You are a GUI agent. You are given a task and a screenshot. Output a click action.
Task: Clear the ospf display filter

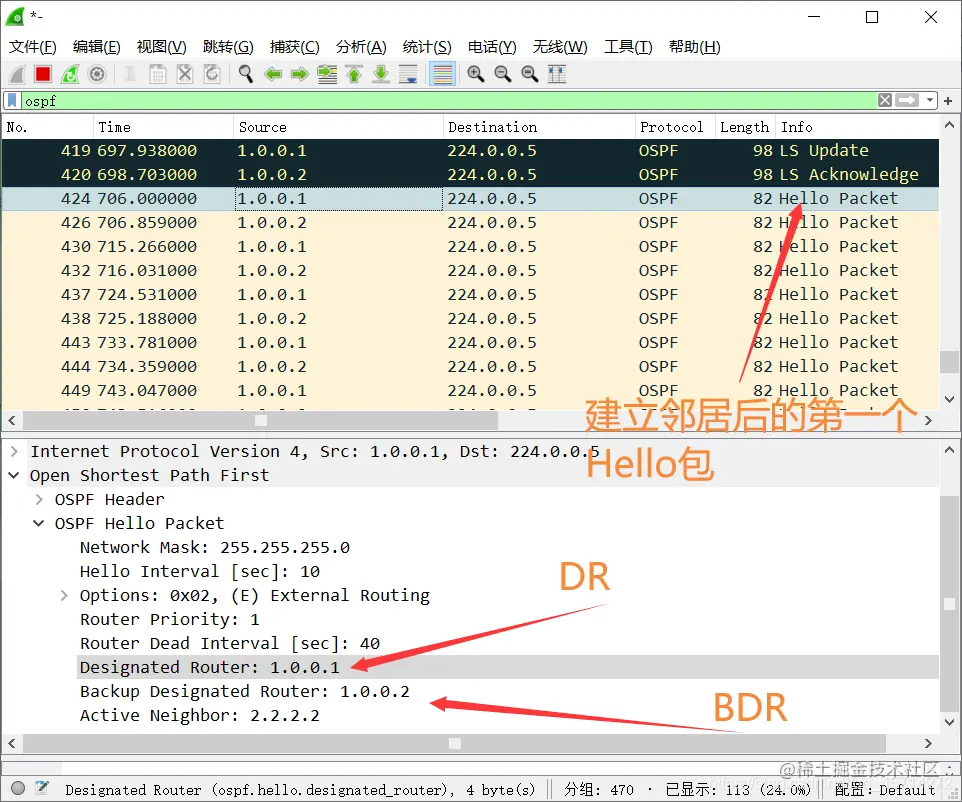pos(885,101)
